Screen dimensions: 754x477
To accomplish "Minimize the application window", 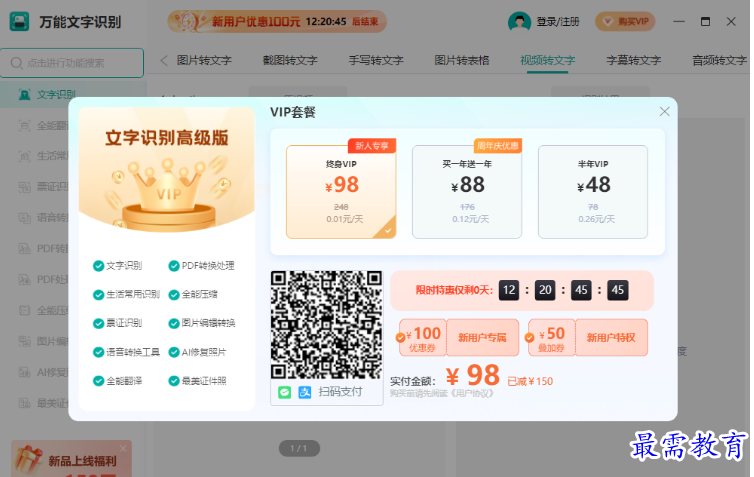I will 679,22.
